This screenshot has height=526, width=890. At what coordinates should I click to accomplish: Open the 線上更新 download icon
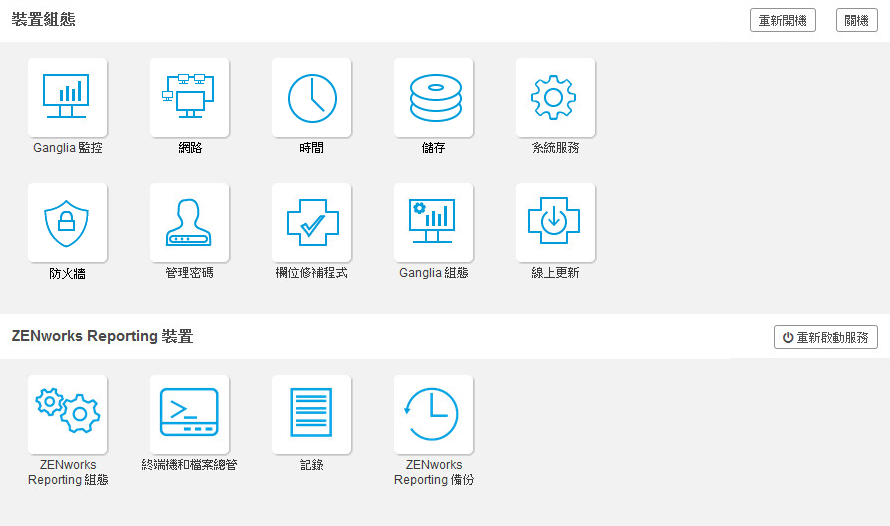point(556,222)
